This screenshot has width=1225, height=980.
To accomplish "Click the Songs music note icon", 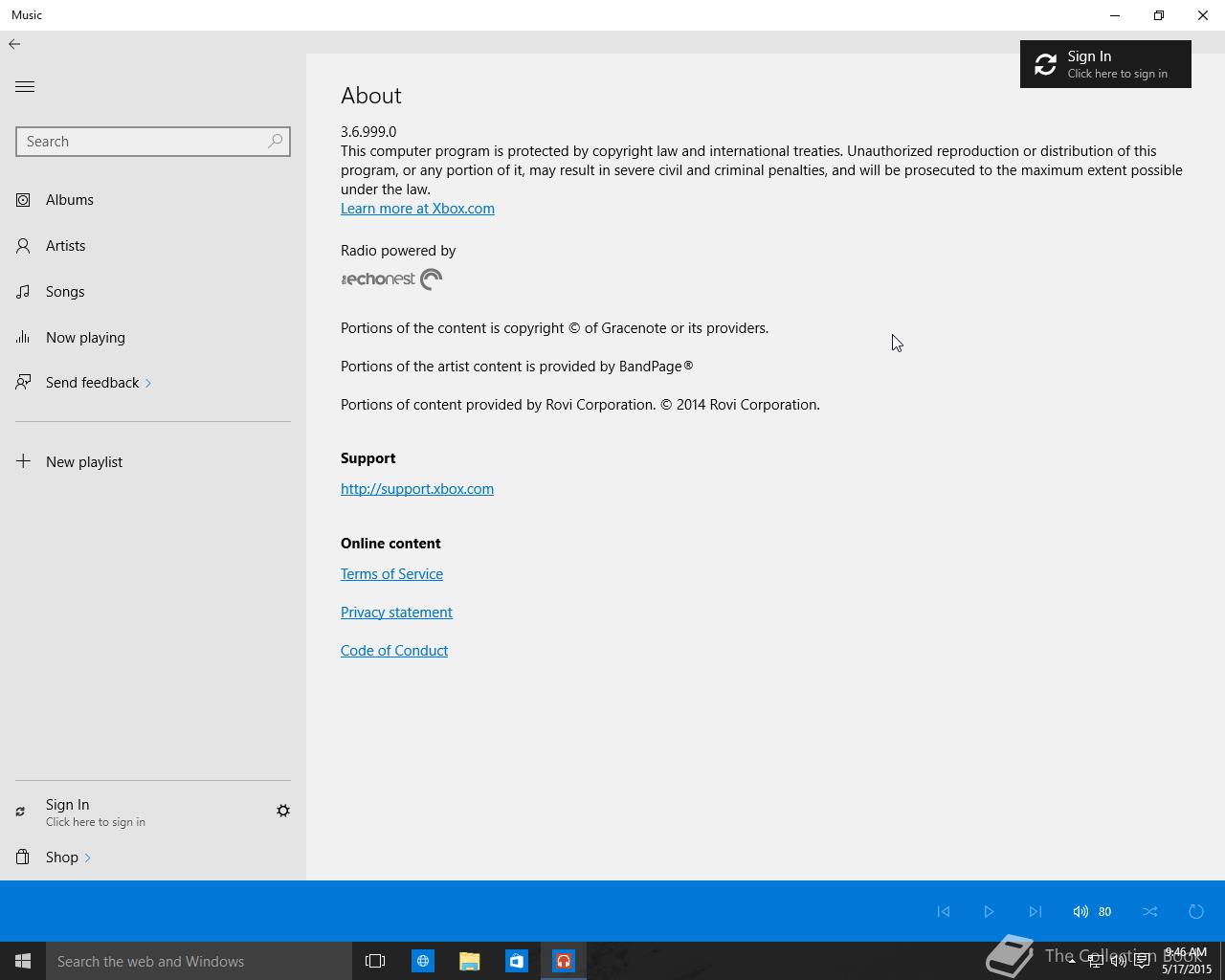I will pyautogui.click(x=23, y=292).
